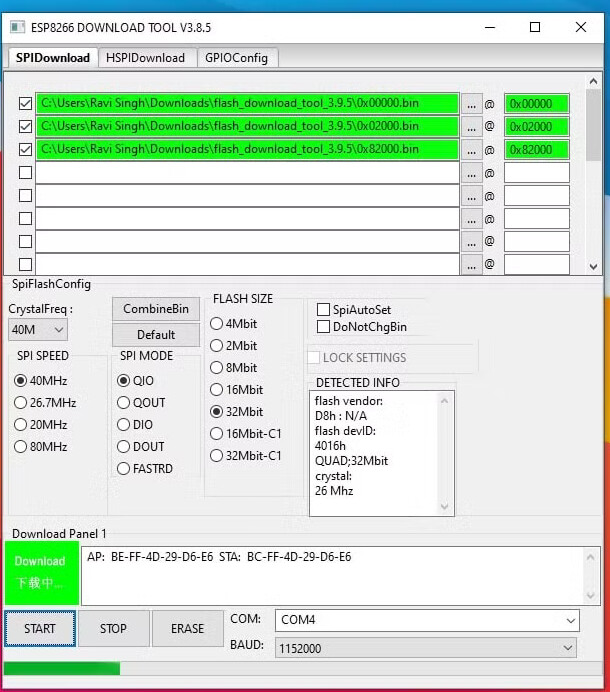Choose DOUT SPI mode
This screenshot has width=610, height=692.
(x=124, y=447)
